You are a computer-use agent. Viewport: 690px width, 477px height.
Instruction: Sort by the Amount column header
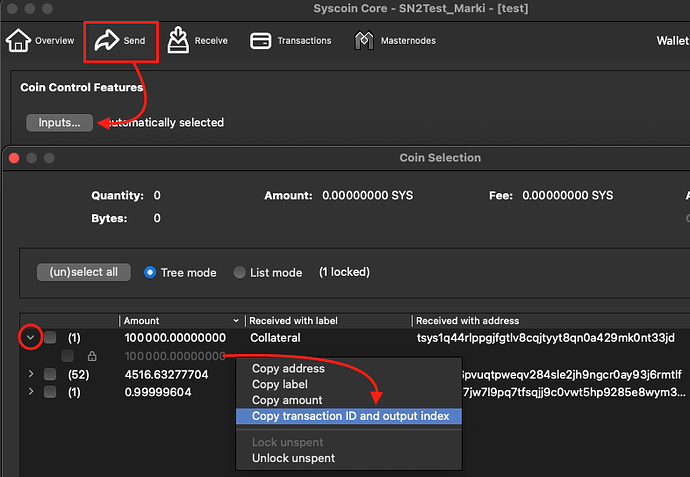tap(180, 321)
